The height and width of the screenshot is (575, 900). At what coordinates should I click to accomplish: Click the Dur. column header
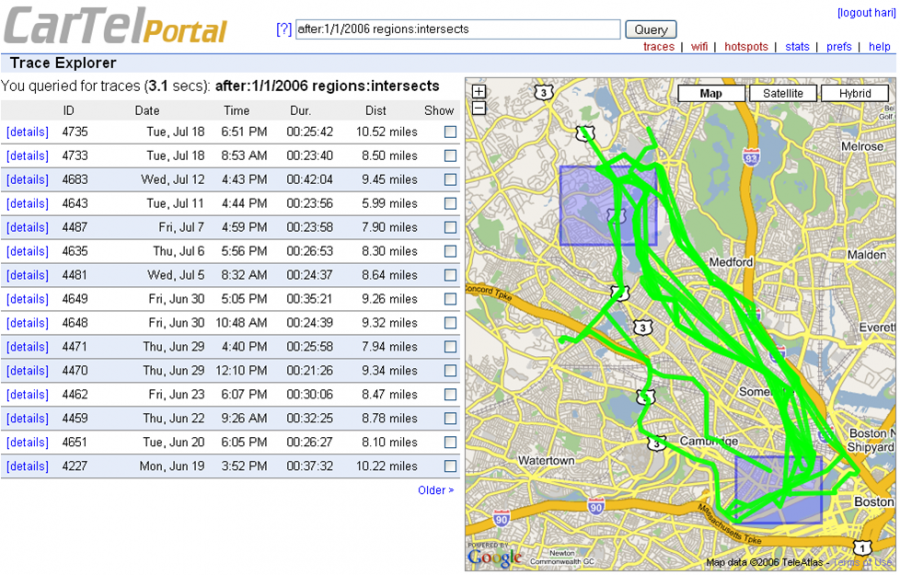tap(300, 111)
